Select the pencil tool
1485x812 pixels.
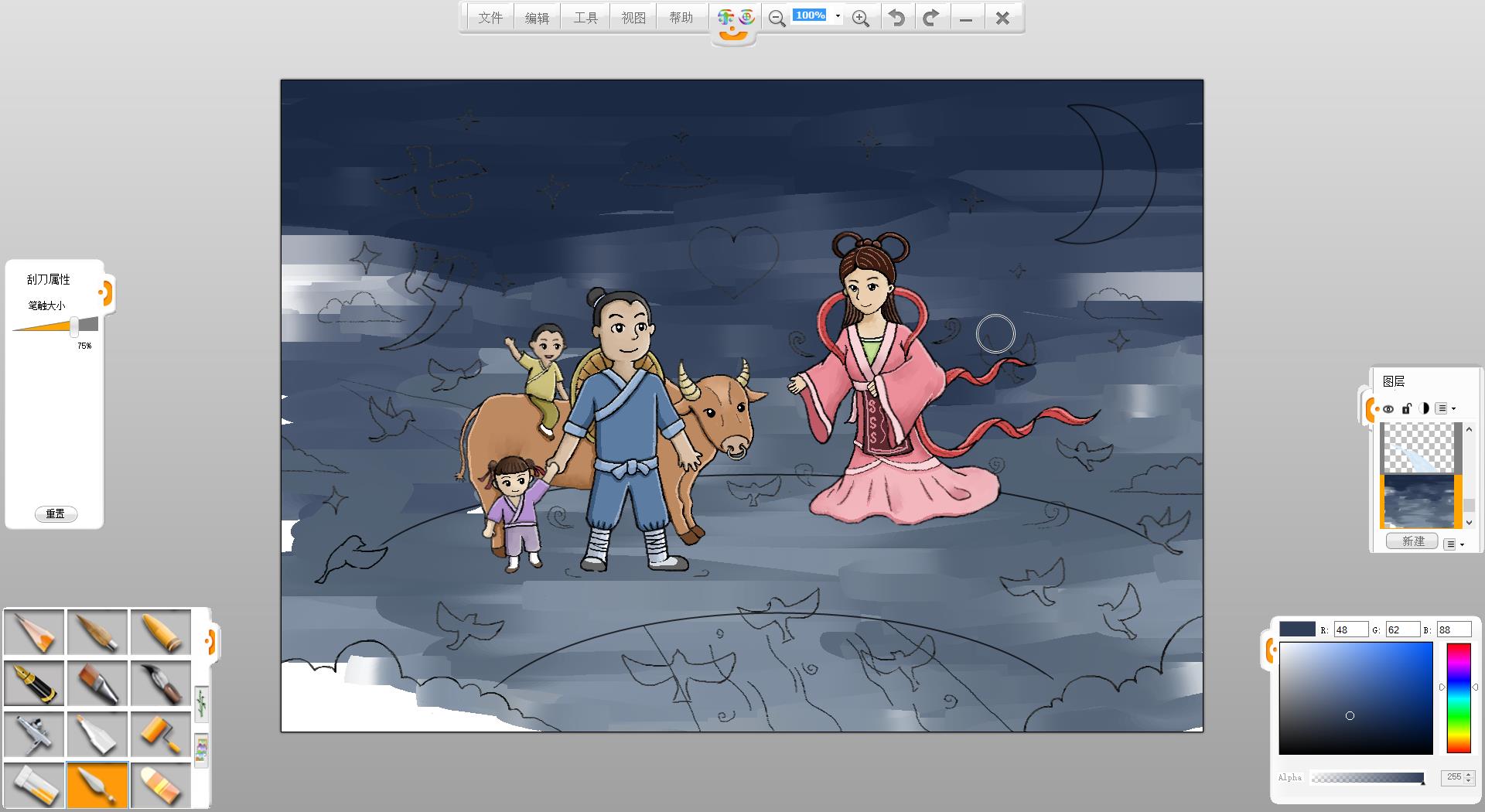click(35, 632)
